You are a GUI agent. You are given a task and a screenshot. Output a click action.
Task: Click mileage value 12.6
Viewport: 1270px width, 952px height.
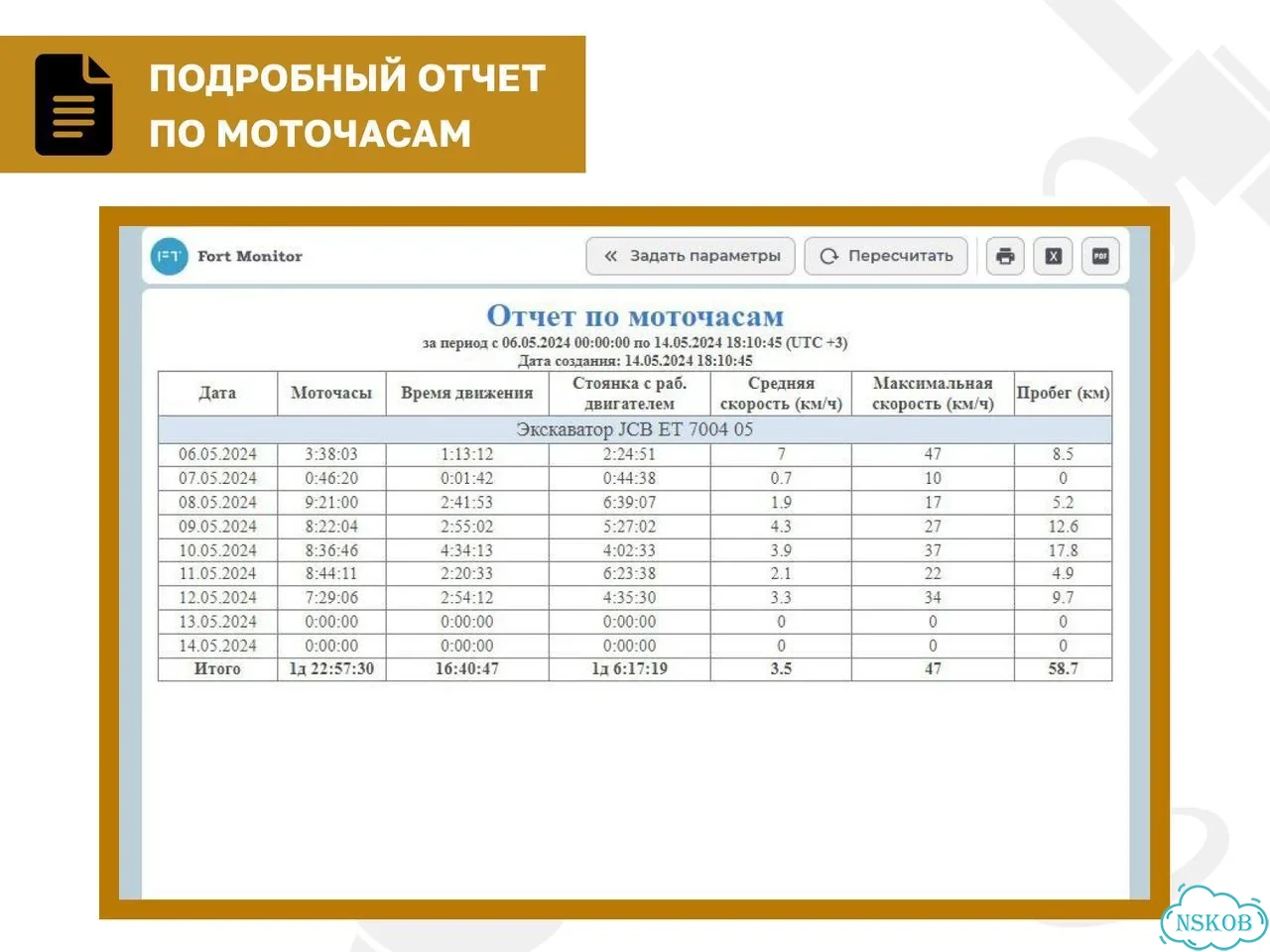pos(1063,526)
